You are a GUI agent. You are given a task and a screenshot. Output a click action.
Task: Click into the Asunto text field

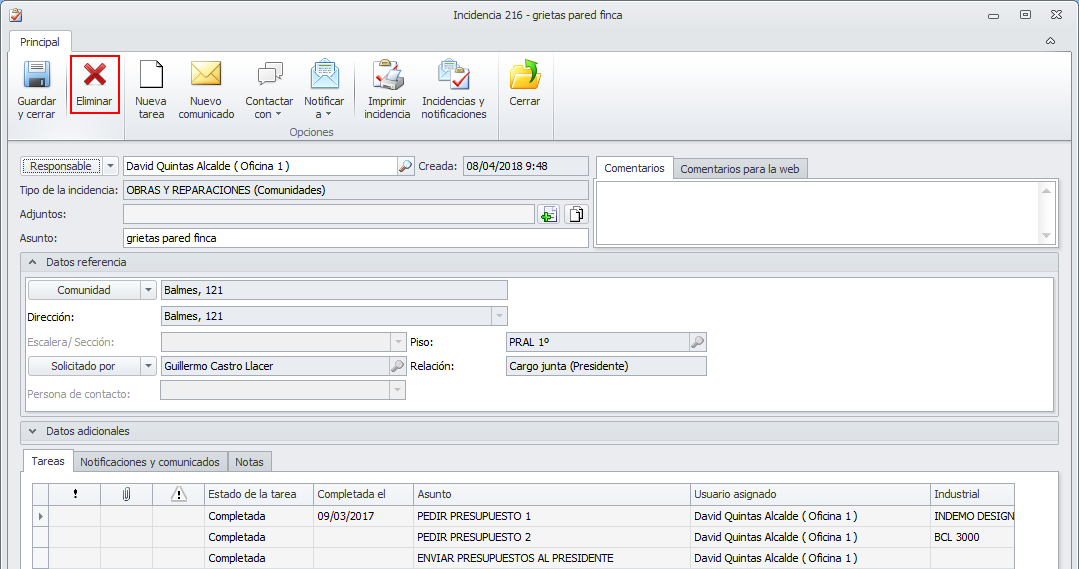pyautogui.click(x=355, y=238)
